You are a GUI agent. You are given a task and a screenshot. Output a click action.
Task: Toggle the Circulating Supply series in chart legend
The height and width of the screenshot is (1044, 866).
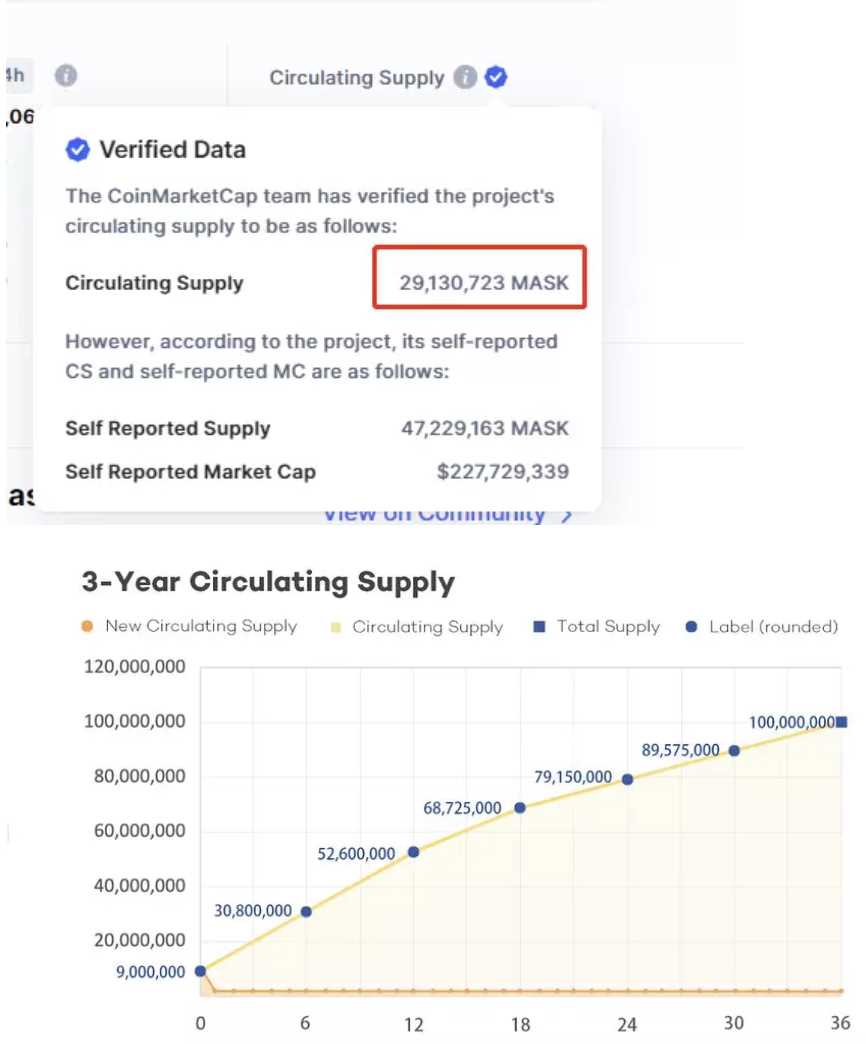coord(416,627)
